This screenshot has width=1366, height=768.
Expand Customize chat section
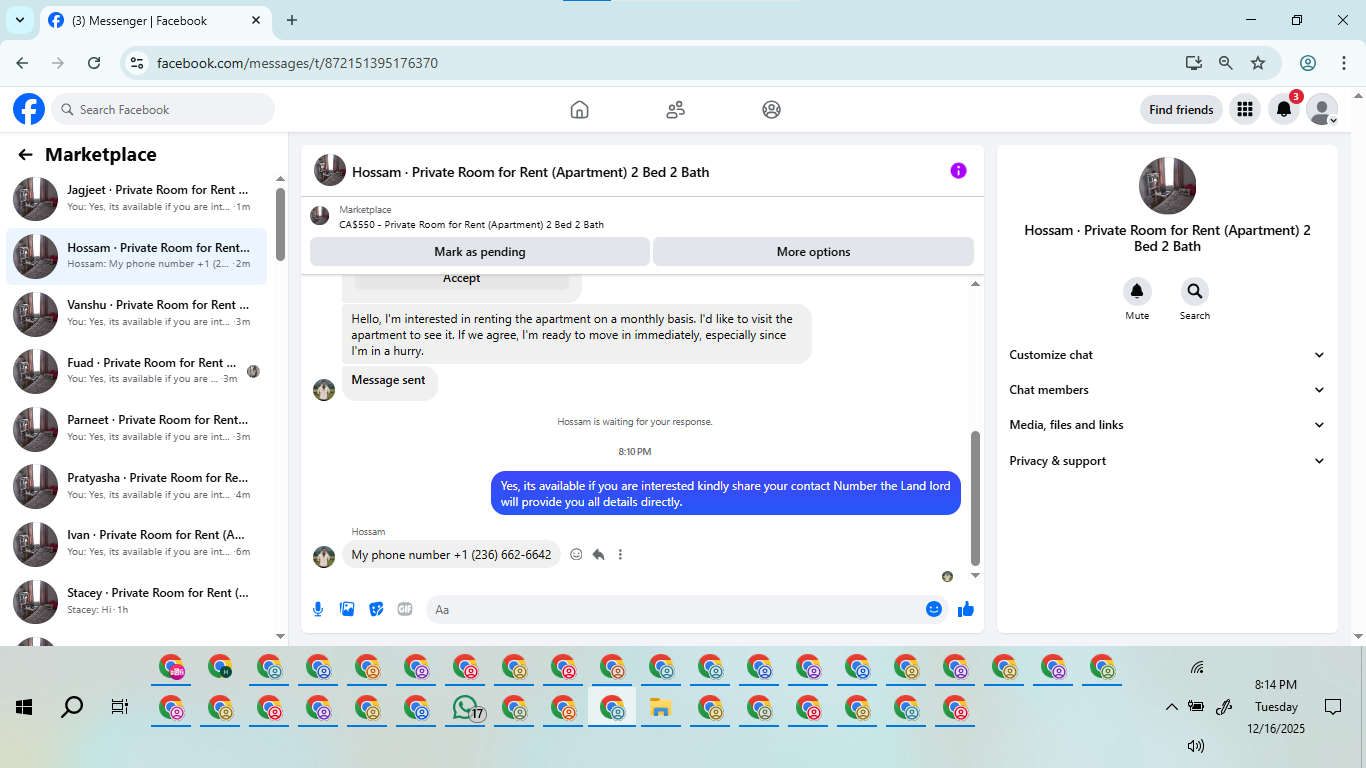[x=1167, y=355]
